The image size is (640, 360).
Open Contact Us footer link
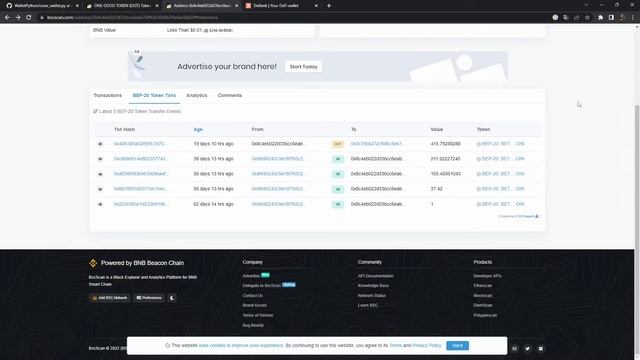click(x=253, y=296)
